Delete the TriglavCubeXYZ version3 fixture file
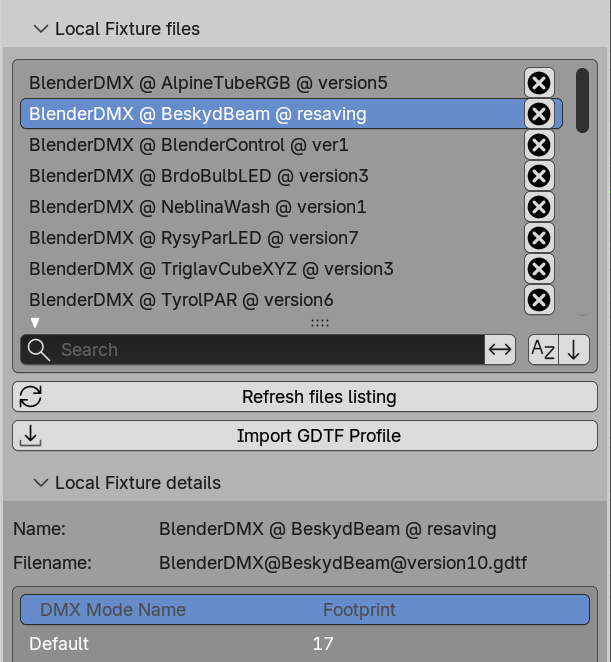This screenshot has width=611, height=662. click(x=539, y=269)
